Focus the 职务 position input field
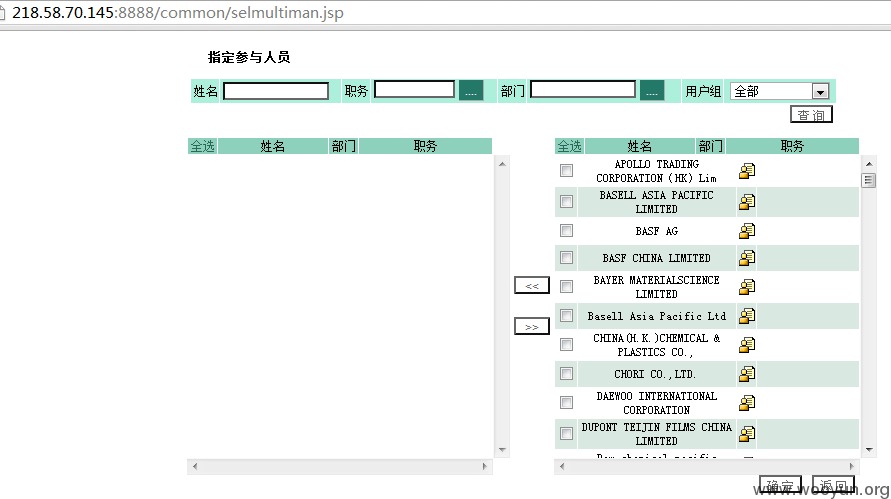Screen dimensions: 891x499 click(415, 89)
